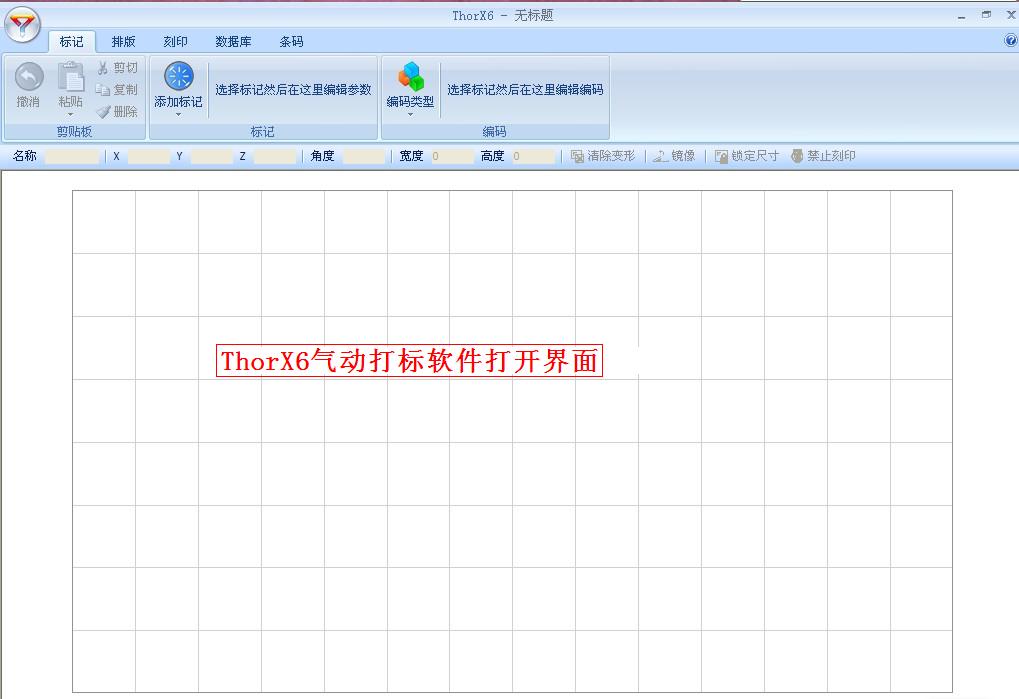Image resolution: width=1019 pixels, height=699 pixels.
Task: Click the 复制 copy icon
Action: click(103, 90)
